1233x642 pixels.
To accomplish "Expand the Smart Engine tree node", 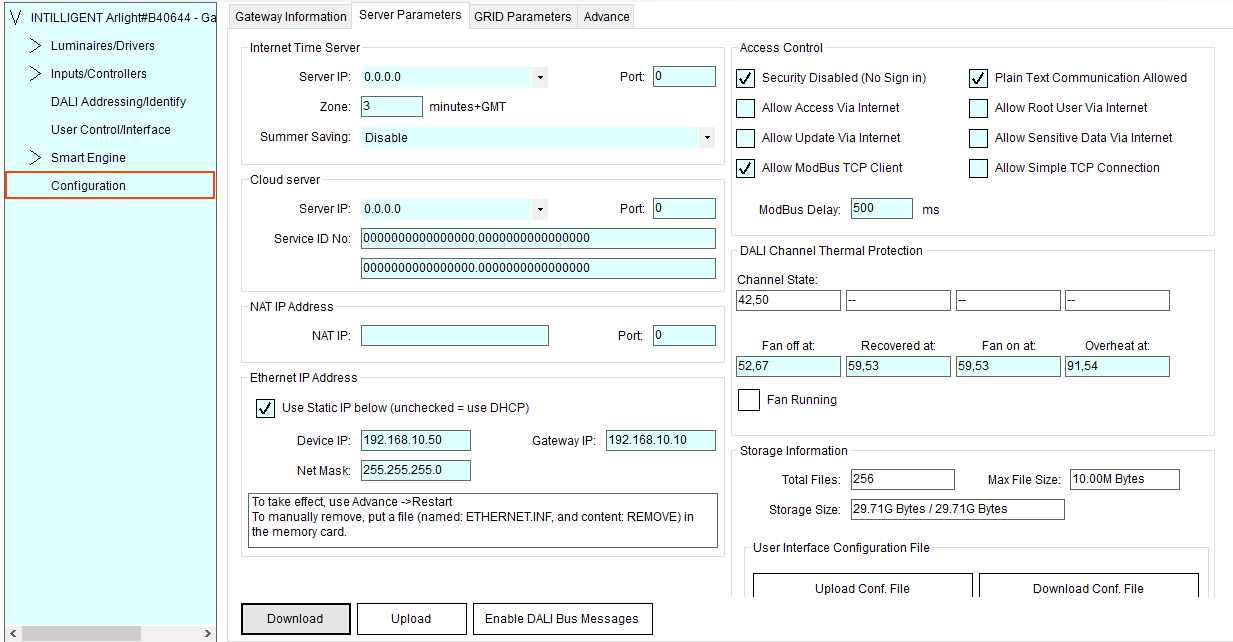I will coord(35,158).
